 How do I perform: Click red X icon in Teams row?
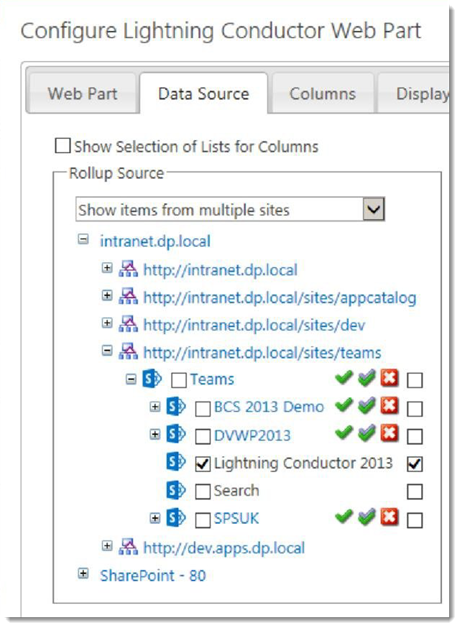[x=390, y=378]
